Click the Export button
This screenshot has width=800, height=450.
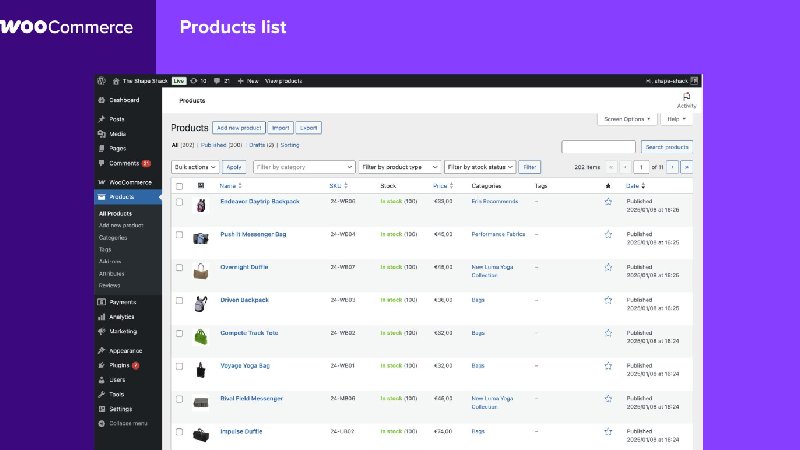point(308,128)
